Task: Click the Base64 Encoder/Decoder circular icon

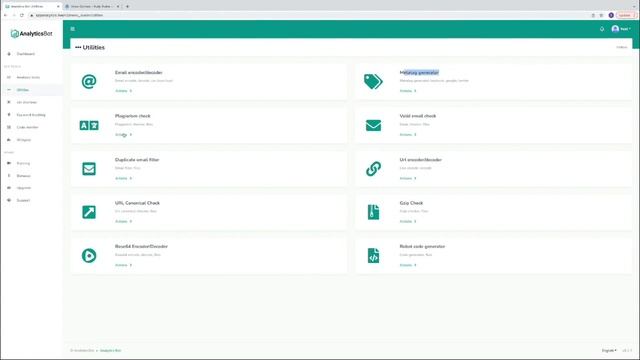Action: (x=89, y=256)
